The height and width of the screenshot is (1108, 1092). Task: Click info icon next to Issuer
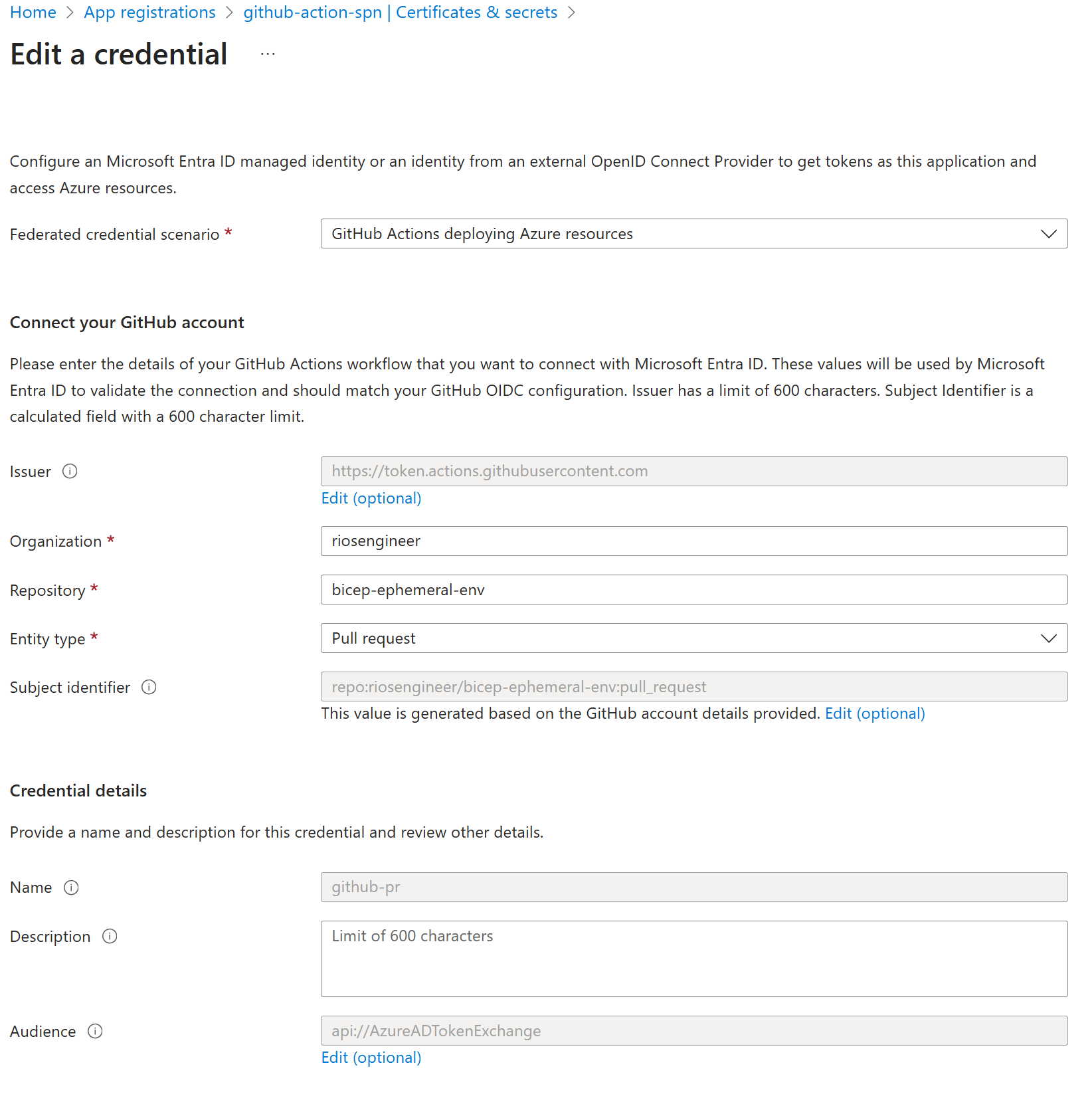tap(70, 472)
